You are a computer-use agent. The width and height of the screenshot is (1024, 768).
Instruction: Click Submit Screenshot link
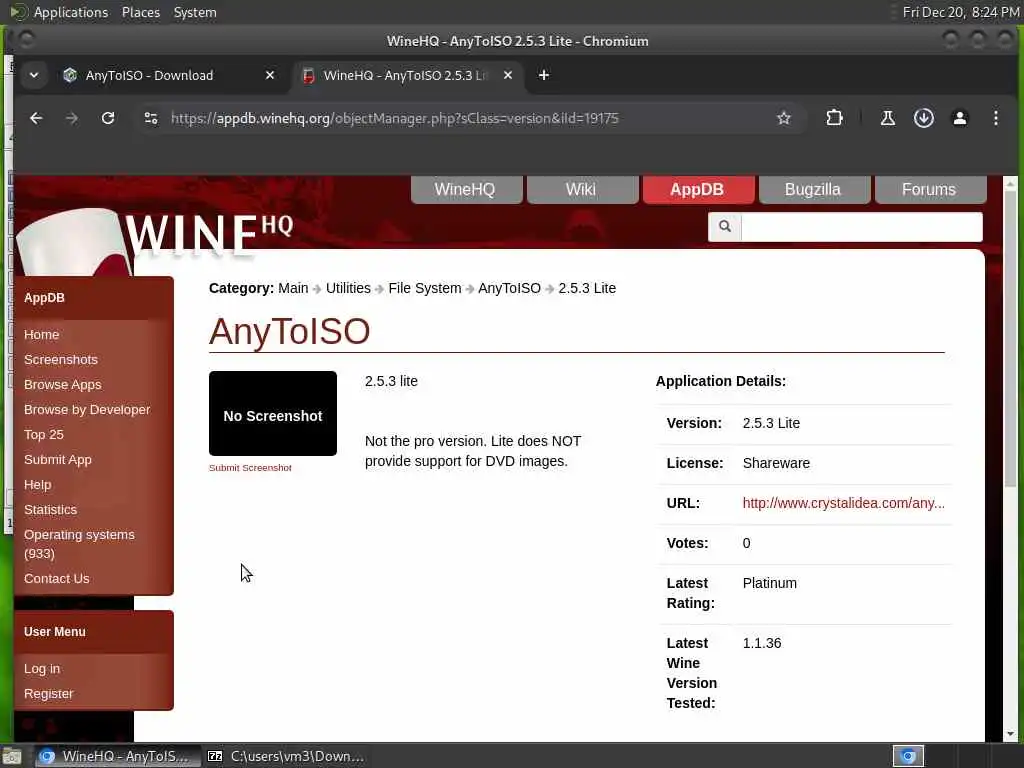(x=250, y=468)
